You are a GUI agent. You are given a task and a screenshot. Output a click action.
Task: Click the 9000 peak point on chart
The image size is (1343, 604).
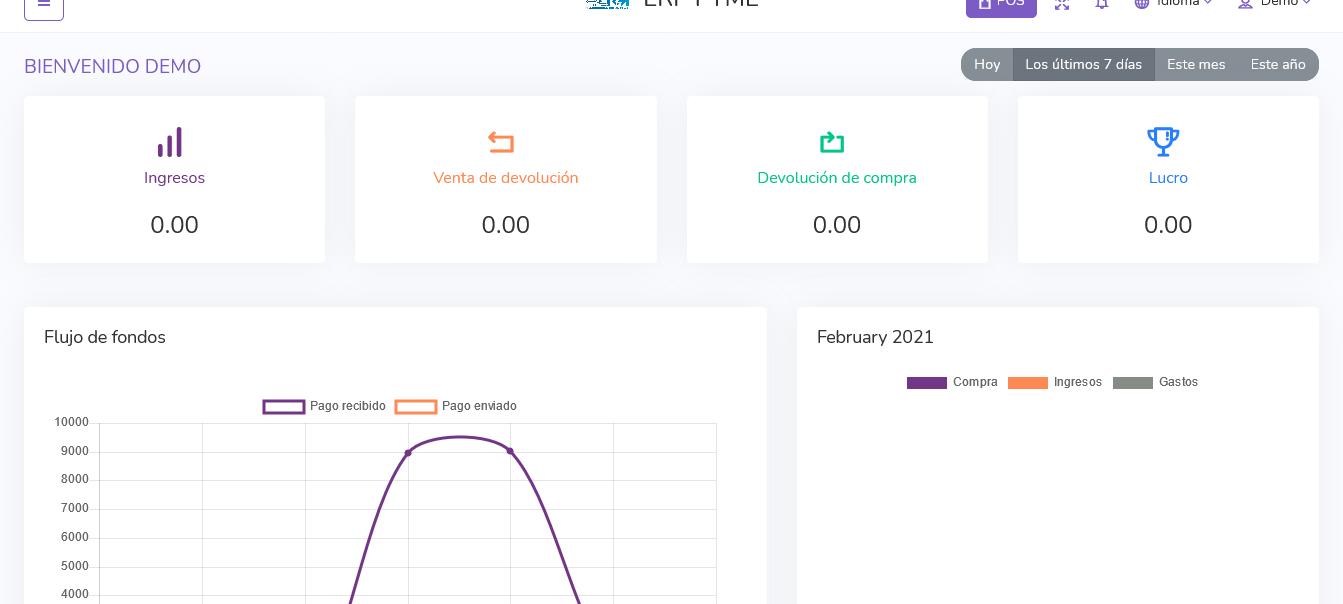point(408,453)
